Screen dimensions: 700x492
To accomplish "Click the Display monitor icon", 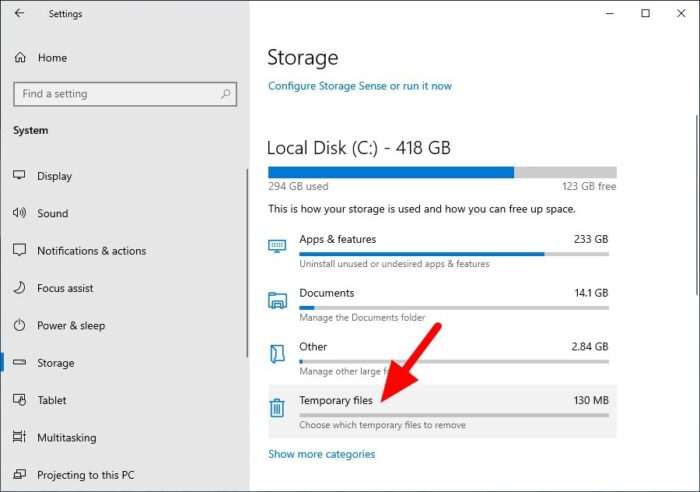I will point(19,175).
